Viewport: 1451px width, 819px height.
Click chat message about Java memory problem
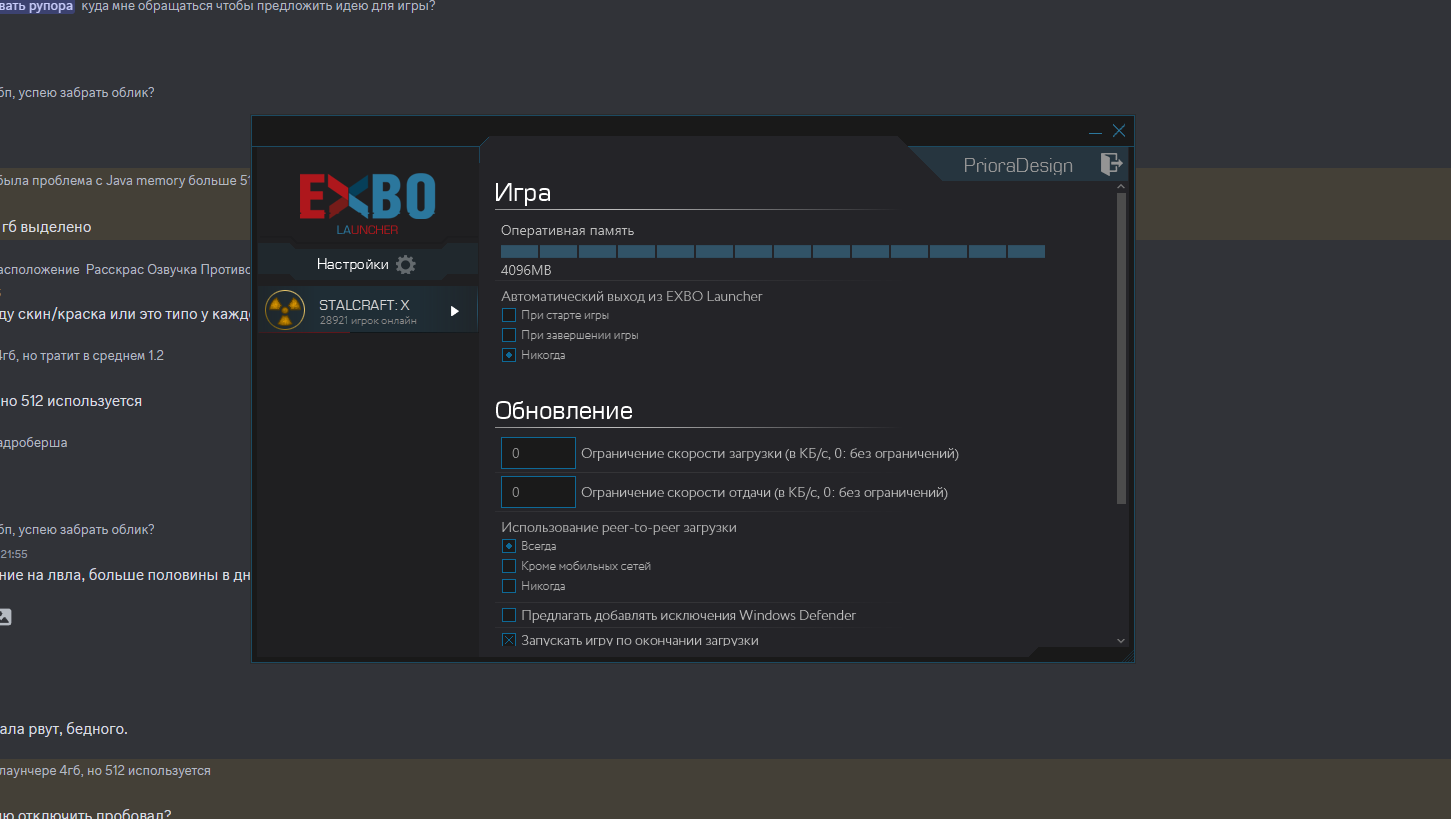(x=125, y=181)
